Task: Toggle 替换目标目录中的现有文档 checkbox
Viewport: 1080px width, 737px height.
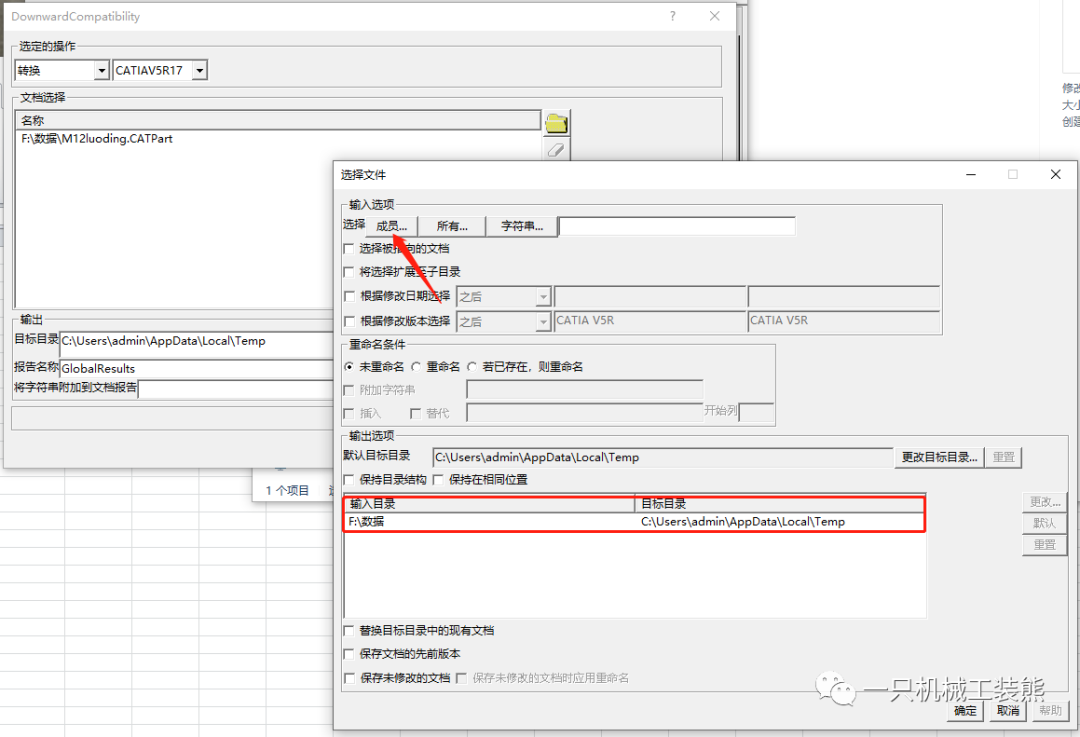Action: 349,631
